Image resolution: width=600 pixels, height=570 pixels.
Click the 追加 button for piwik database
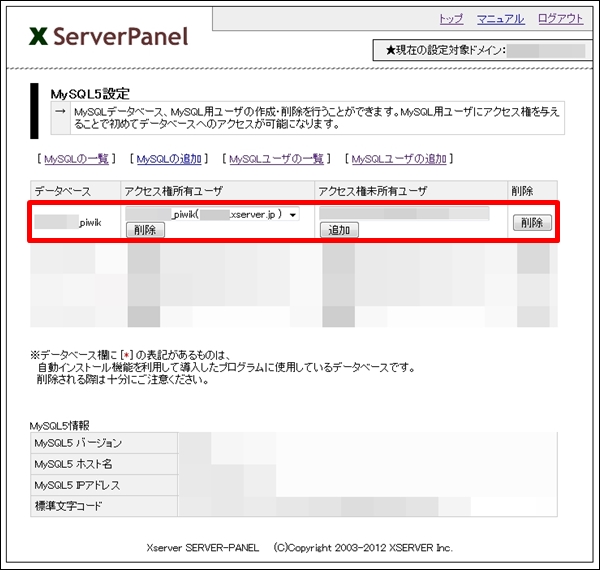[339, 230]
